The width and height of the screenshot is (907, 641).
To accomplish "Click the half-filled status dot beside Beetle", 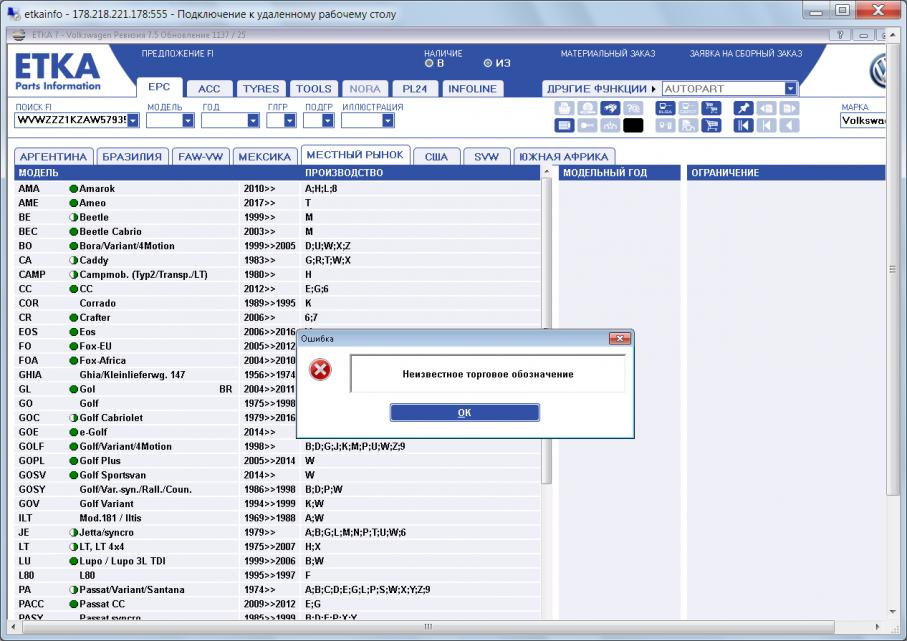I will (x=73, y=218).
